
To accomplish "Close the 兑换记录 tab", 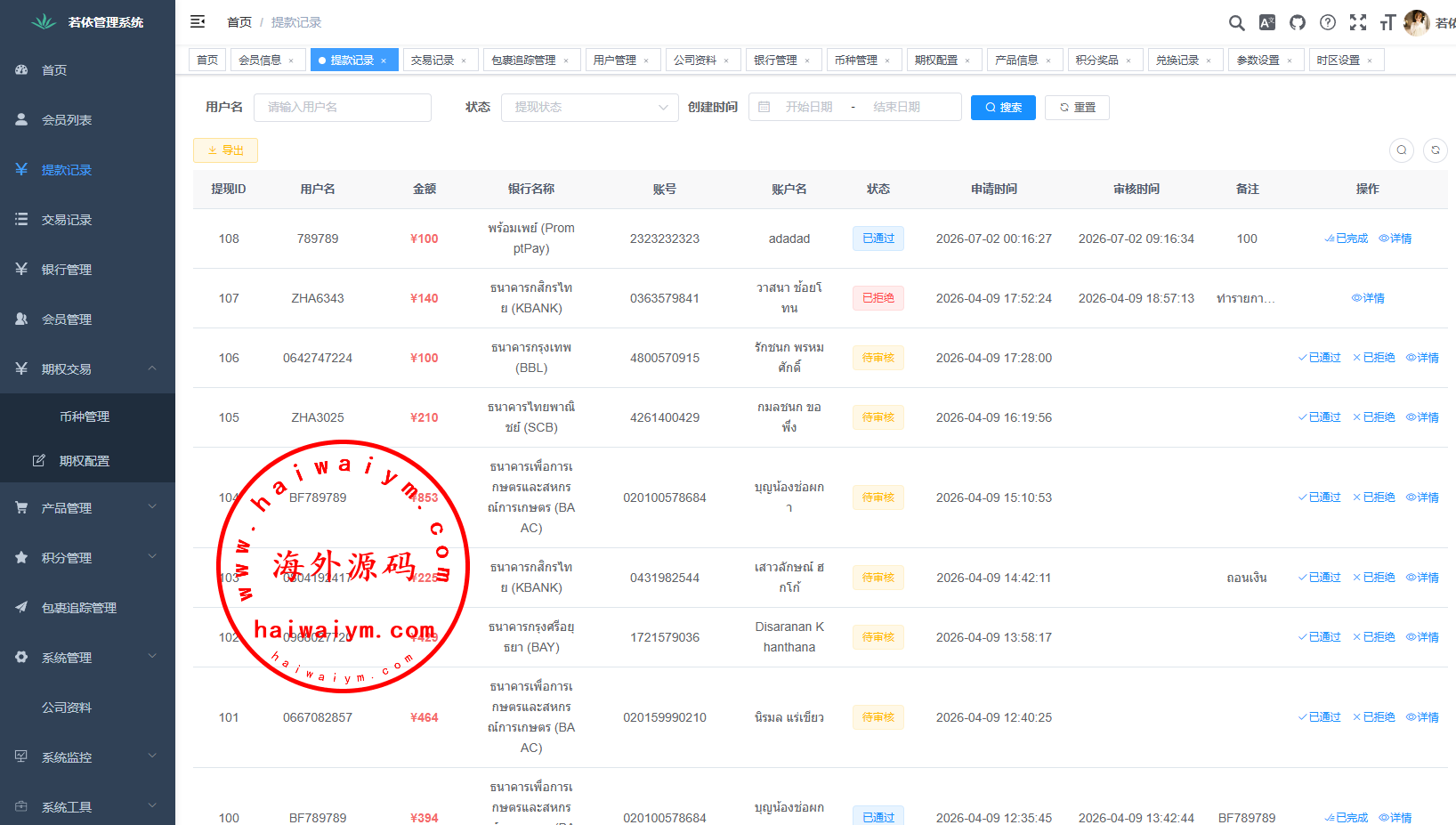I will 1209,61.
